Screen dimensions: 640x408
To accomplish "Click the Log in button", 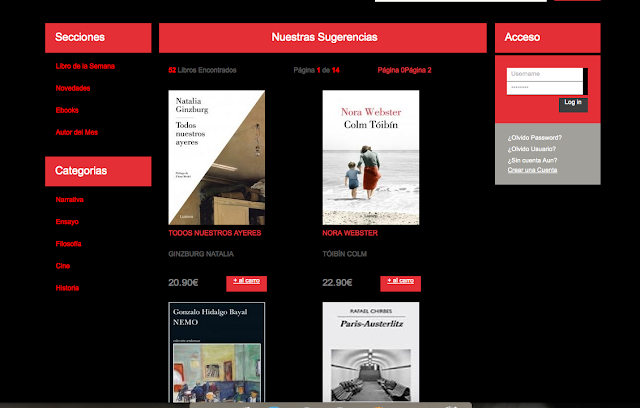I will (573, 104).
